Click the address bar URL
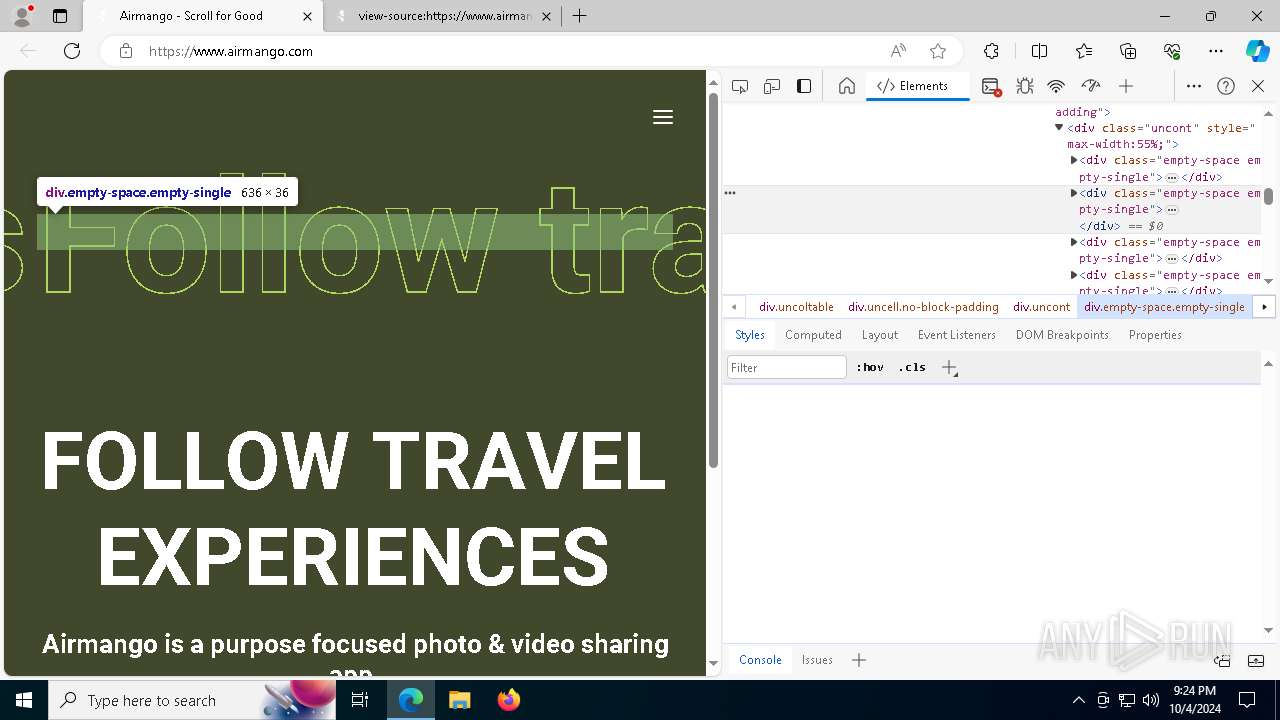 tap(231, 51)
